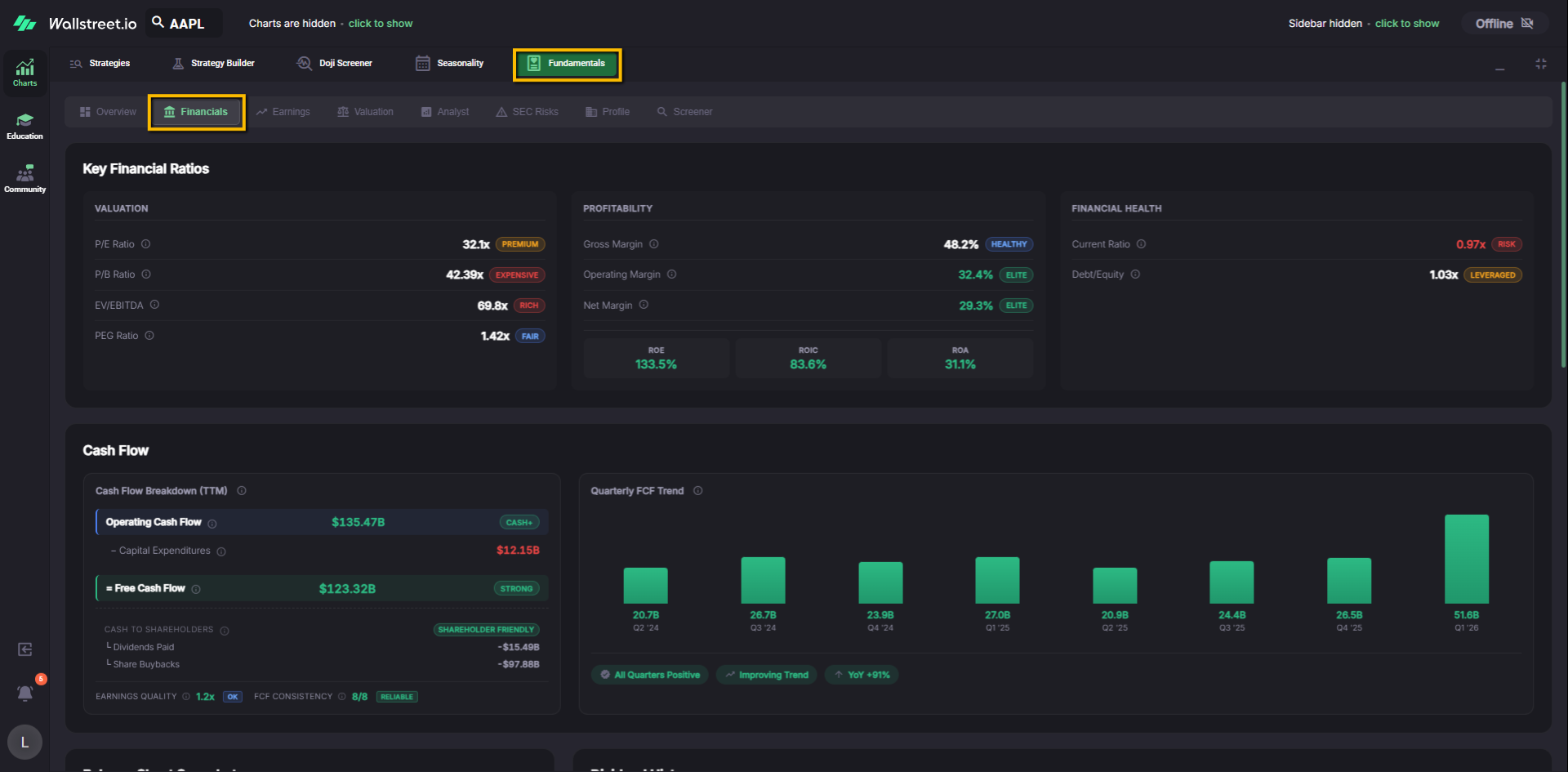Click the All Quarters Positive badge

tap(650, 675)
